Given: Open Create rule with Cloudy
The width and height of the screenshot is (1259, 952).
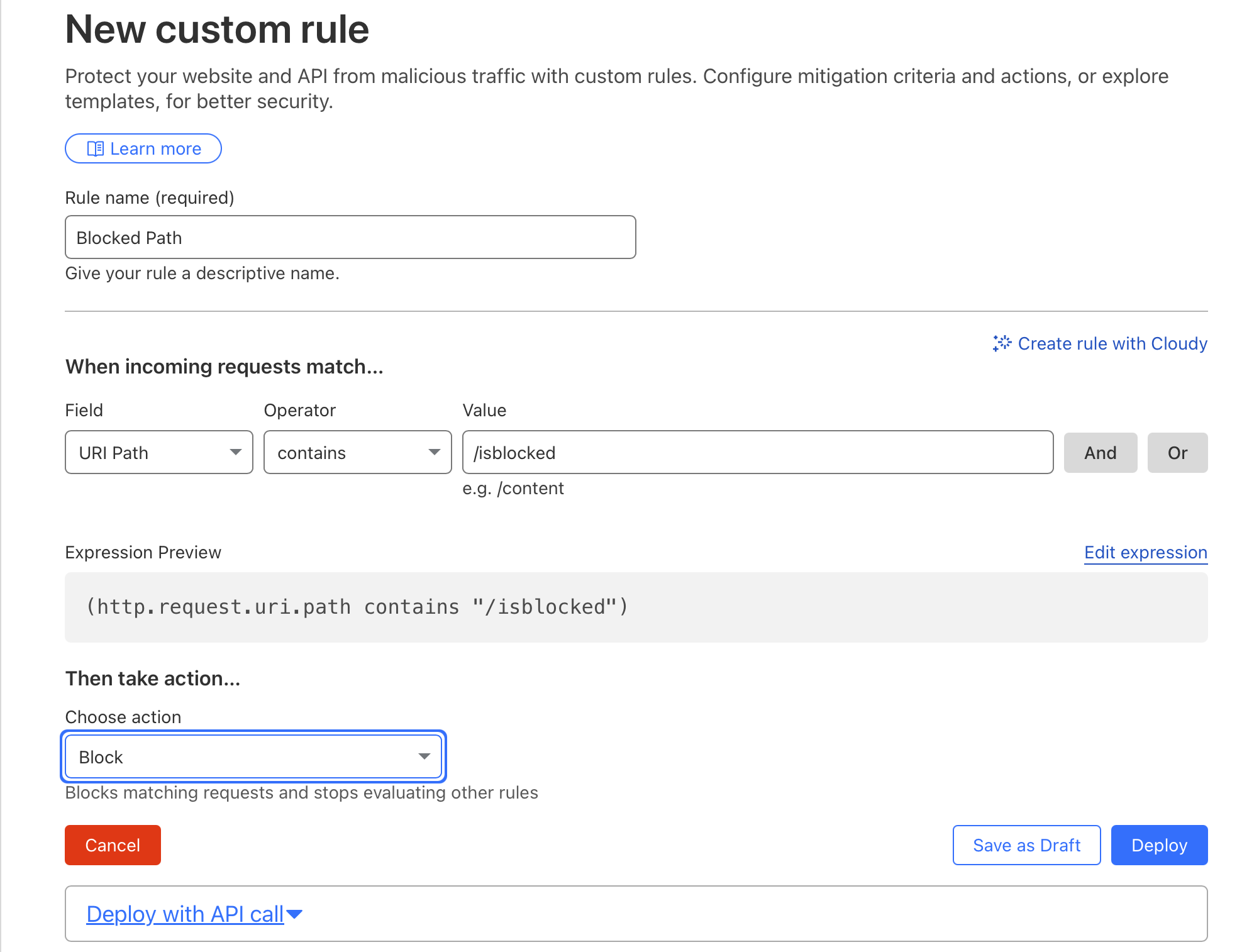Looking at the screenshot, I should coord(1100,343).
